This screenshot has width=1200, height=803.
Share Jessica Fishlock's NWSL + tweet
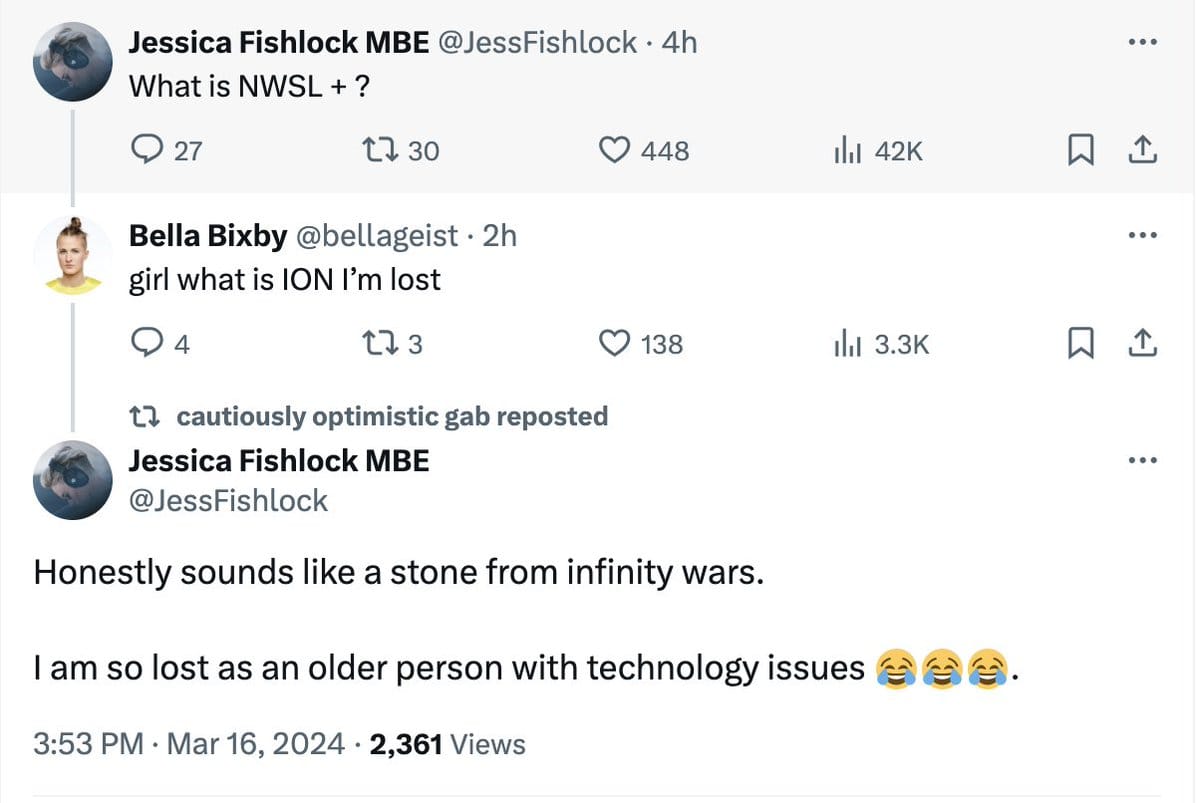click(1142, 151)
